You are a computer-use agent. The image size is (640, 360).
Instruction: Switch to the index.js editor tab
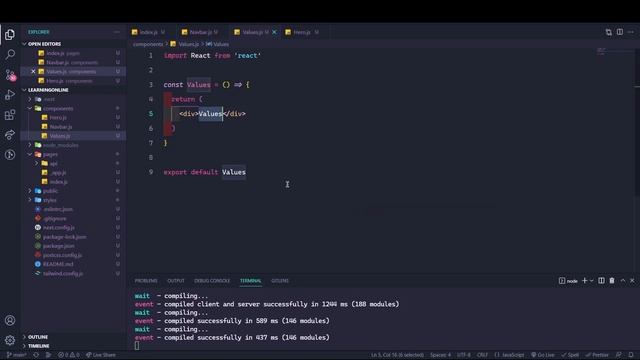click(x=149, y=32)
